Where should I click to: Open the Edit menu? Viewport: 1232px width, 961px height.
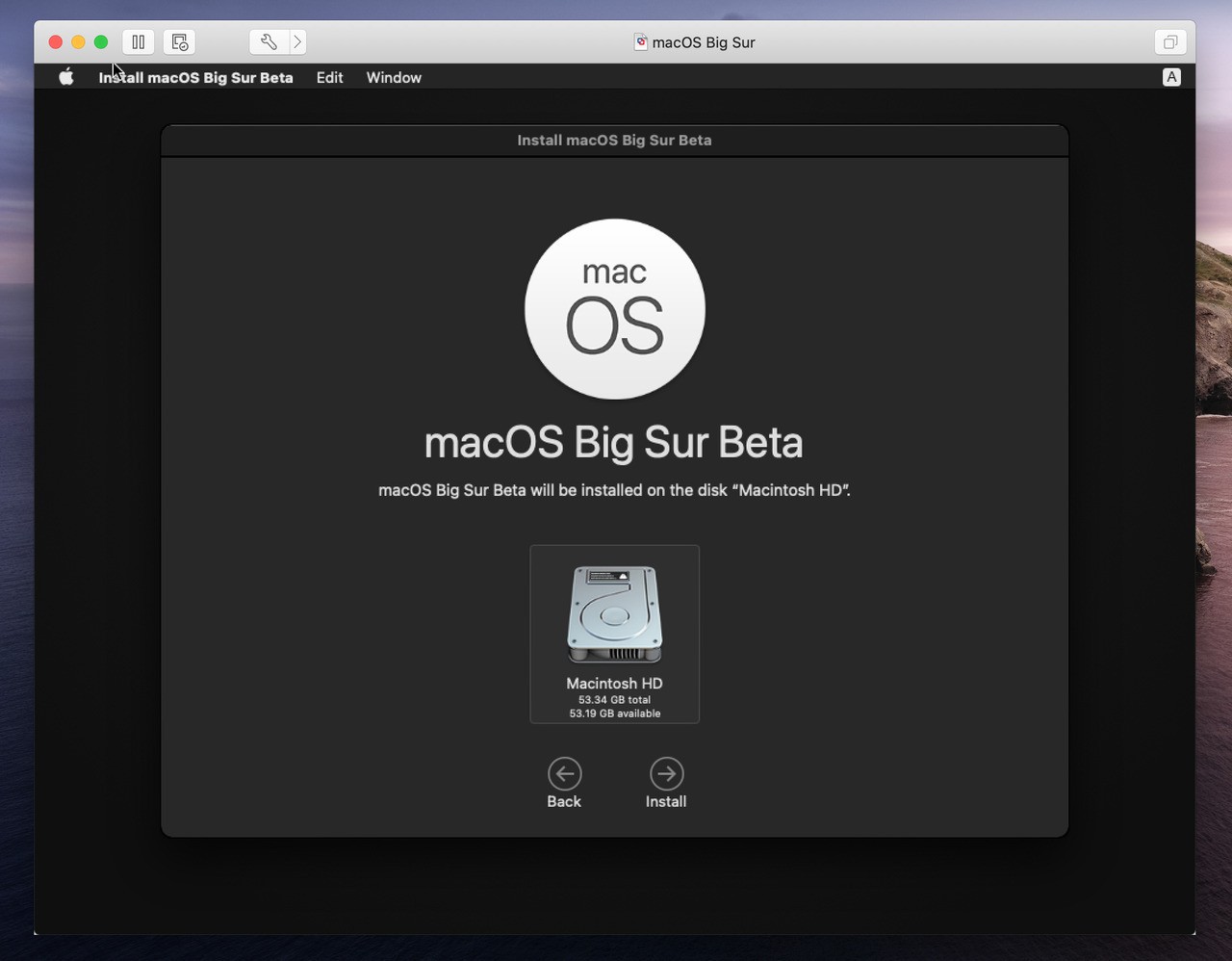[329, 78]
